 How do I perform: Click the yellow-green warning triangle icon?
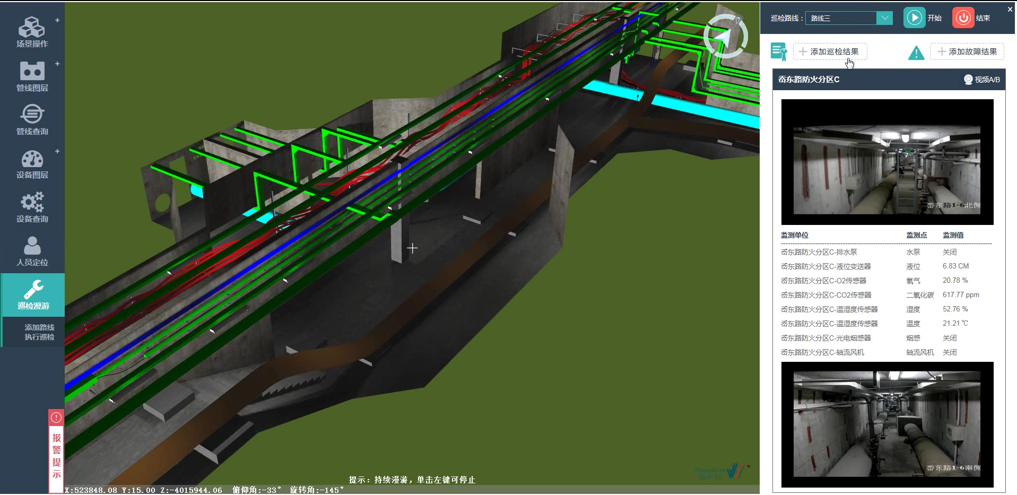916,53
